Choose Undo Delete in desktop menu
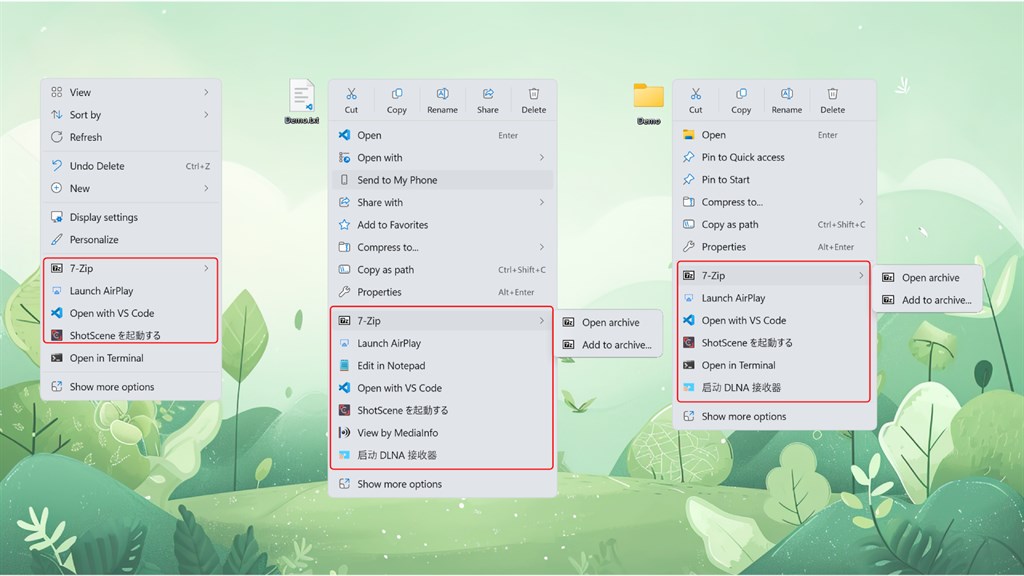Image resolution: width=1024 pixels, height=576 pixels. point(131,166)
